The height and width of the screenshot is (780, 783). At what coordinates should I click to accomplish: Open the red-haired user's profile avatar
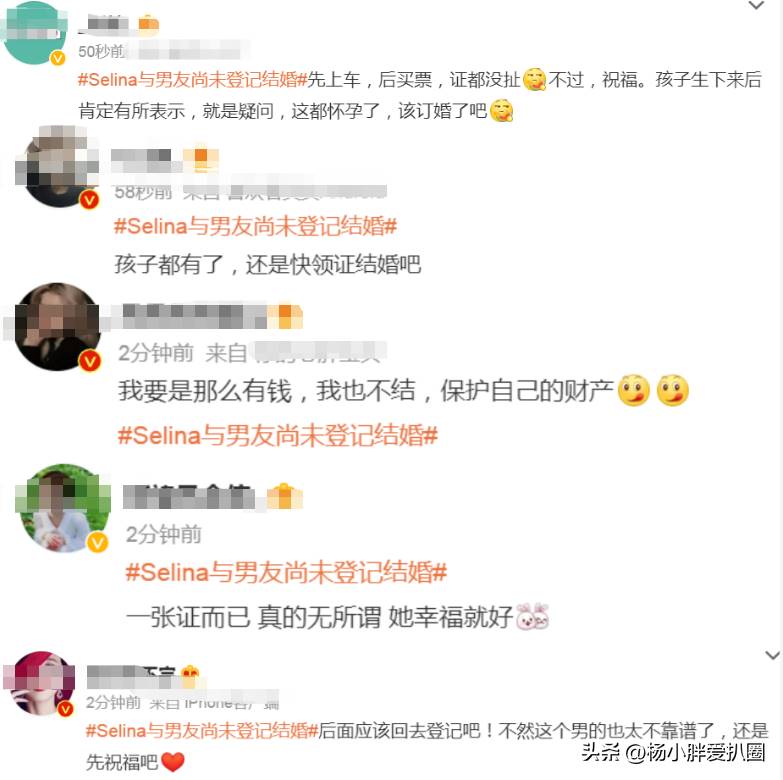coord(39,683)
